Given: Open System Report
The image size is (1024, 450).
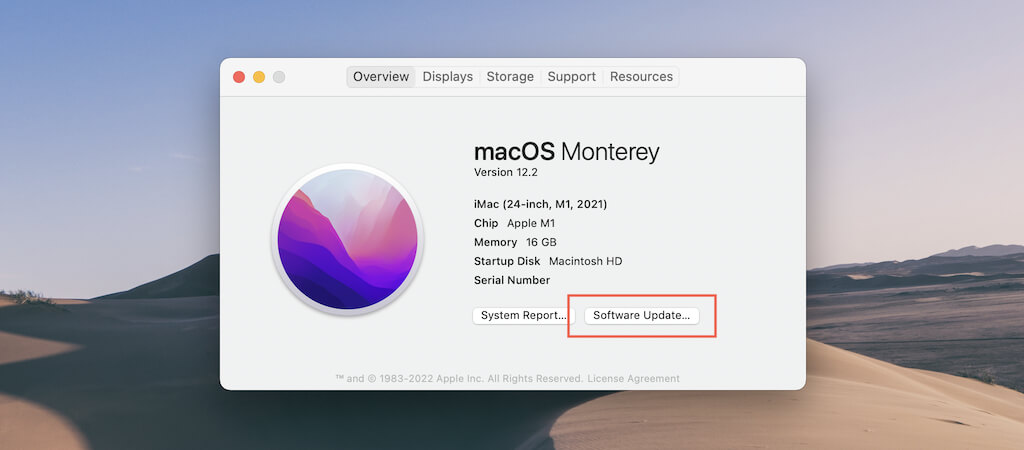Looking at the screenshot, I should click(x=522, y=315).
